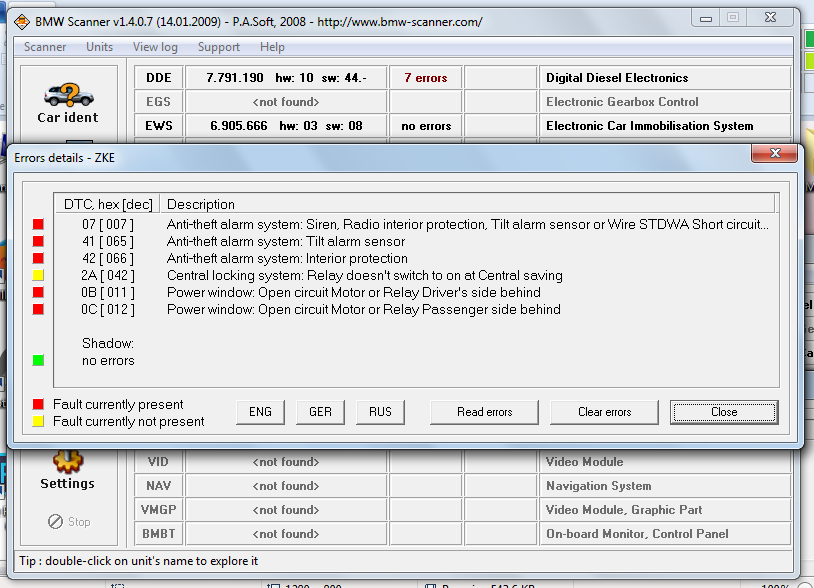Click EWS part number 6.905.666 cell
The width and height of the screenshot is (814, 588).
coord(286,126)
